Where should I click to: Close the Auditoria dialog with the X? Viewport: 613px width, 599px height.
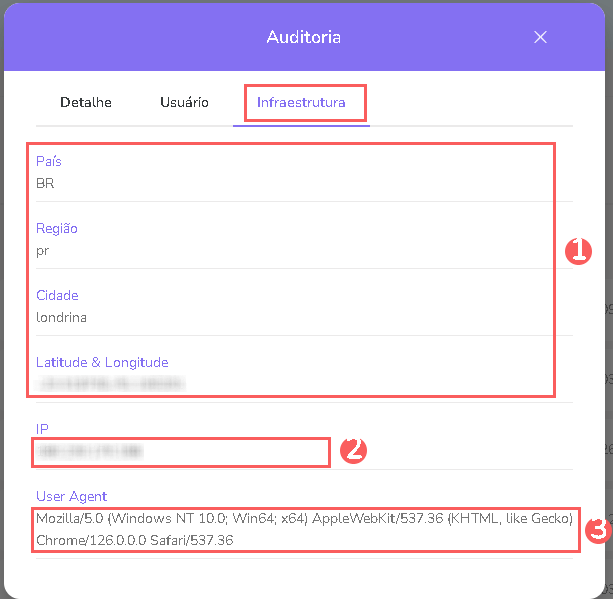pos(540,37)
